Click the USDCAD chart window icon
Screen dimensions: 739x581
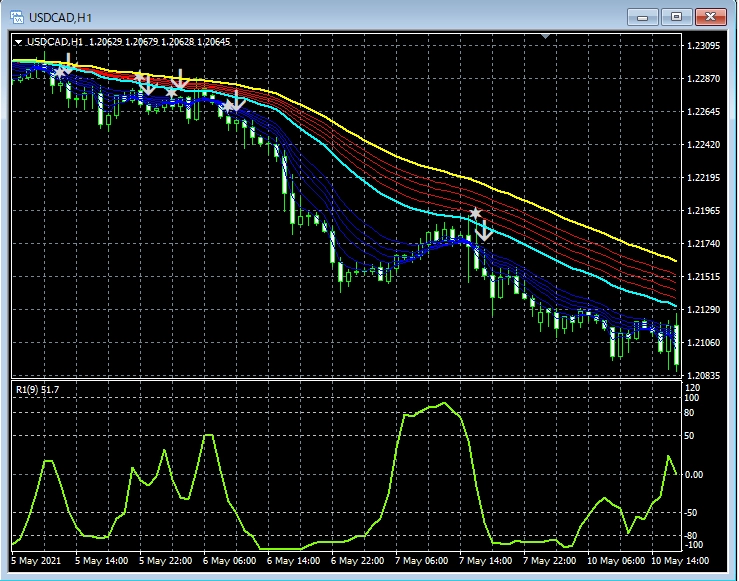[15, 16]
